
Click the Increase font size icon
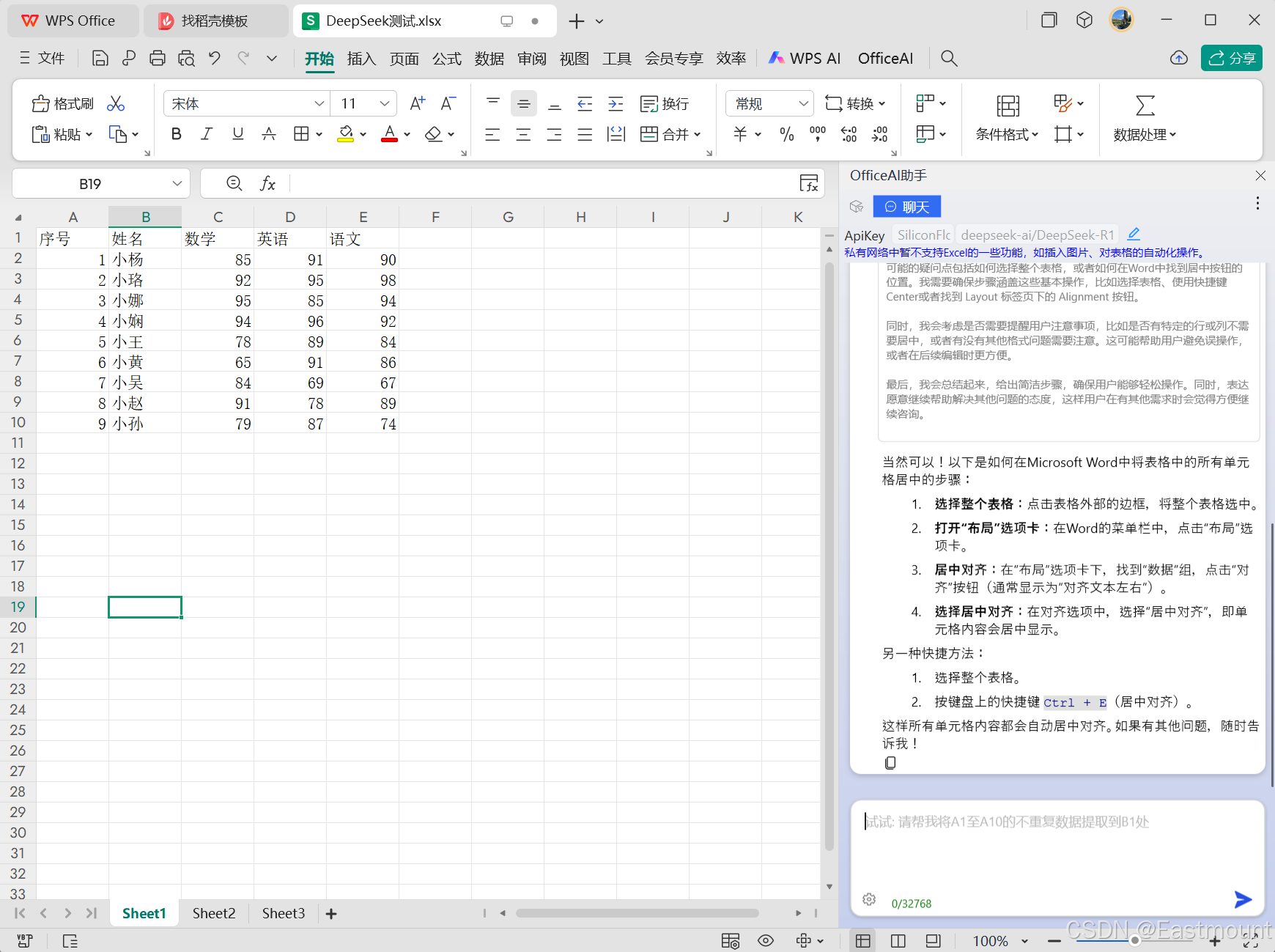pos(418,103)
